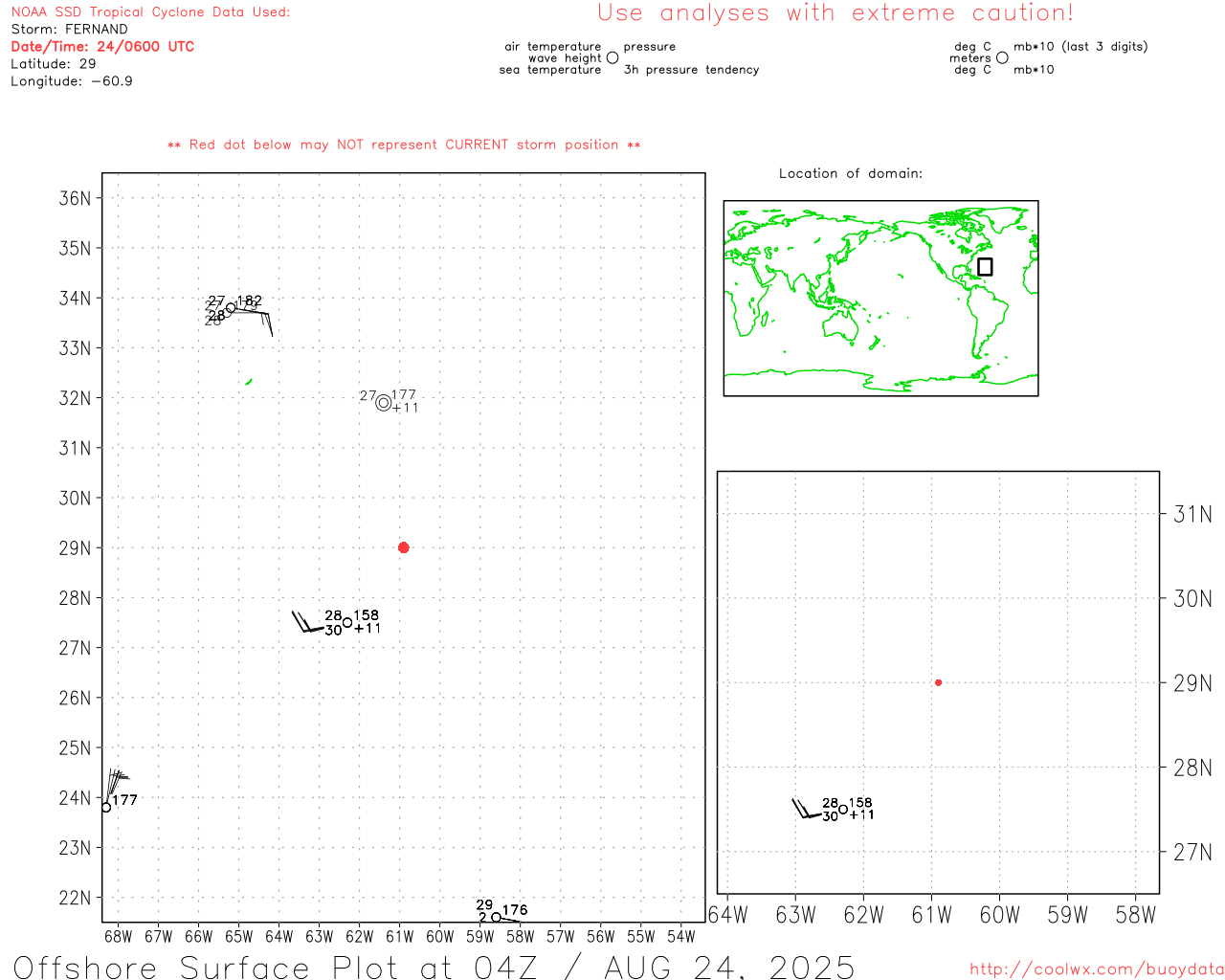Click the legend circle under wave height label
The image size is (1225, 980).
pos(612,57)
